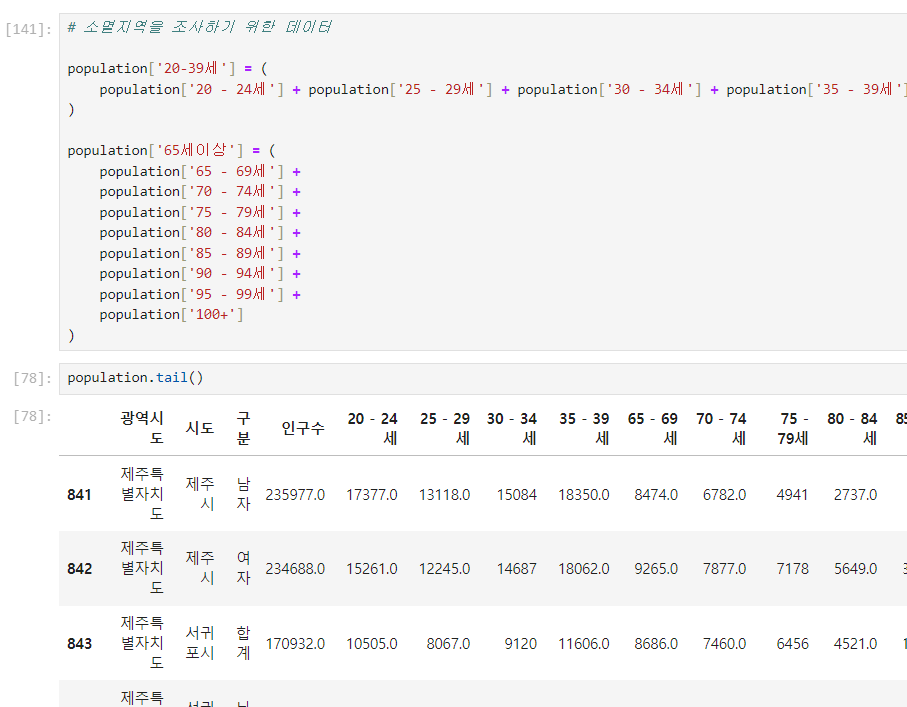Click cell value 6456
Image resolution: width=907 pixels, height=707 pixels.
[x=792, y=643]
